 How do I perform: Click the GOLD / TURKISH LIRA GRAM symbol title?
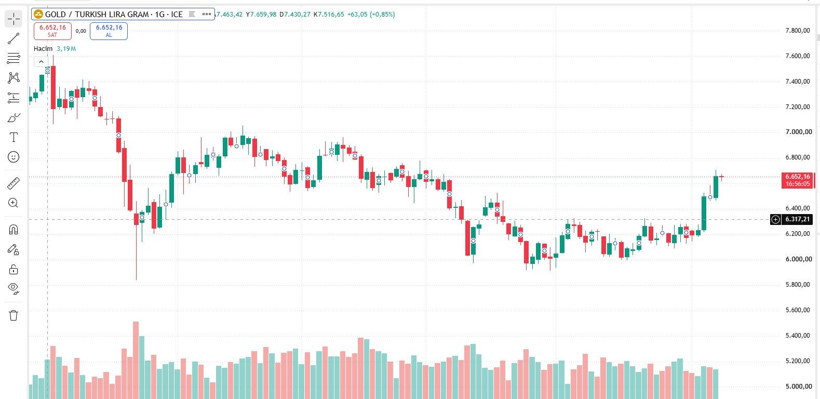(x=114, y=14)
